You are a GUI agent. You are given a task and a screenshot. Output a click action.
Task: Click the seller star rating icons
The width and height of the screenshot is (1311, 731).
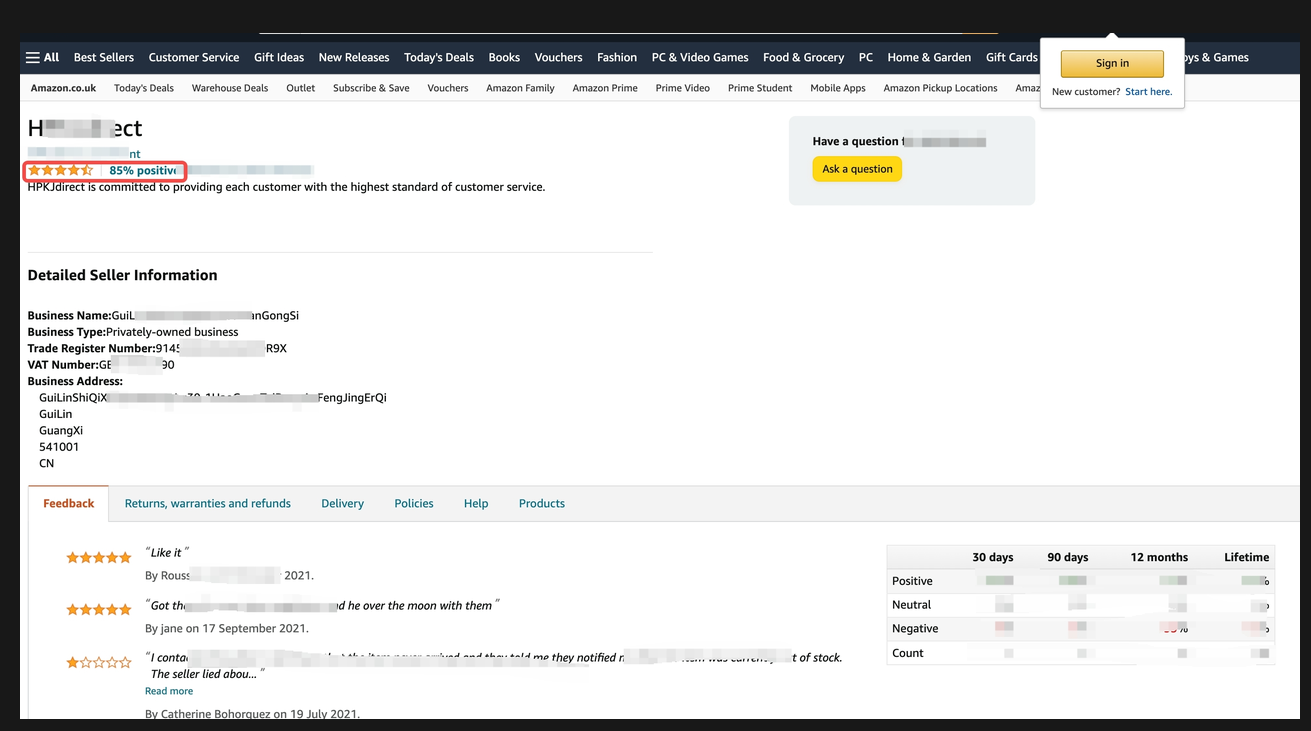(x=60, y=170)
